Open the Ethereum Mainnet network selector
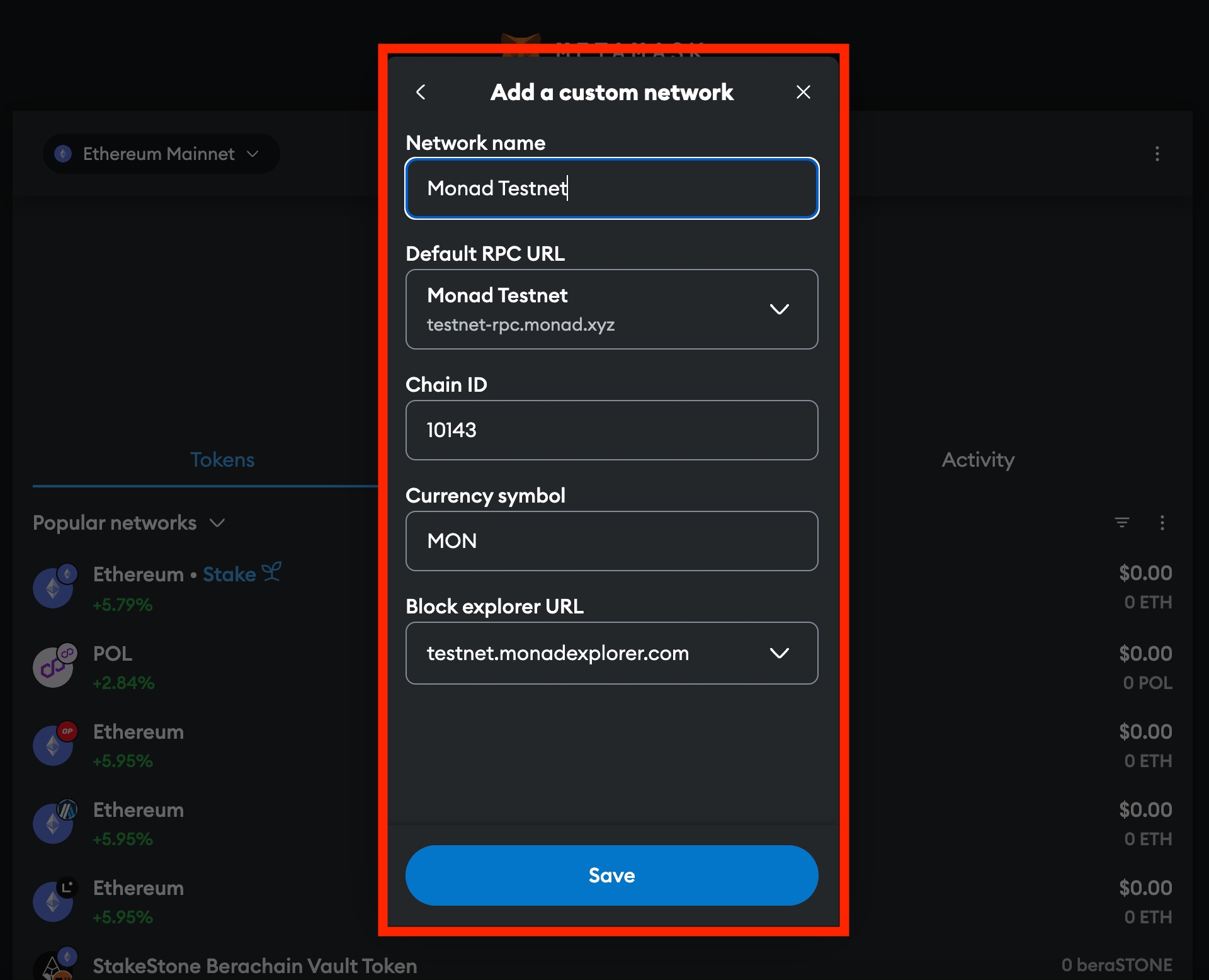Viewport: 1209px width, 980px height. pos(161,154)
